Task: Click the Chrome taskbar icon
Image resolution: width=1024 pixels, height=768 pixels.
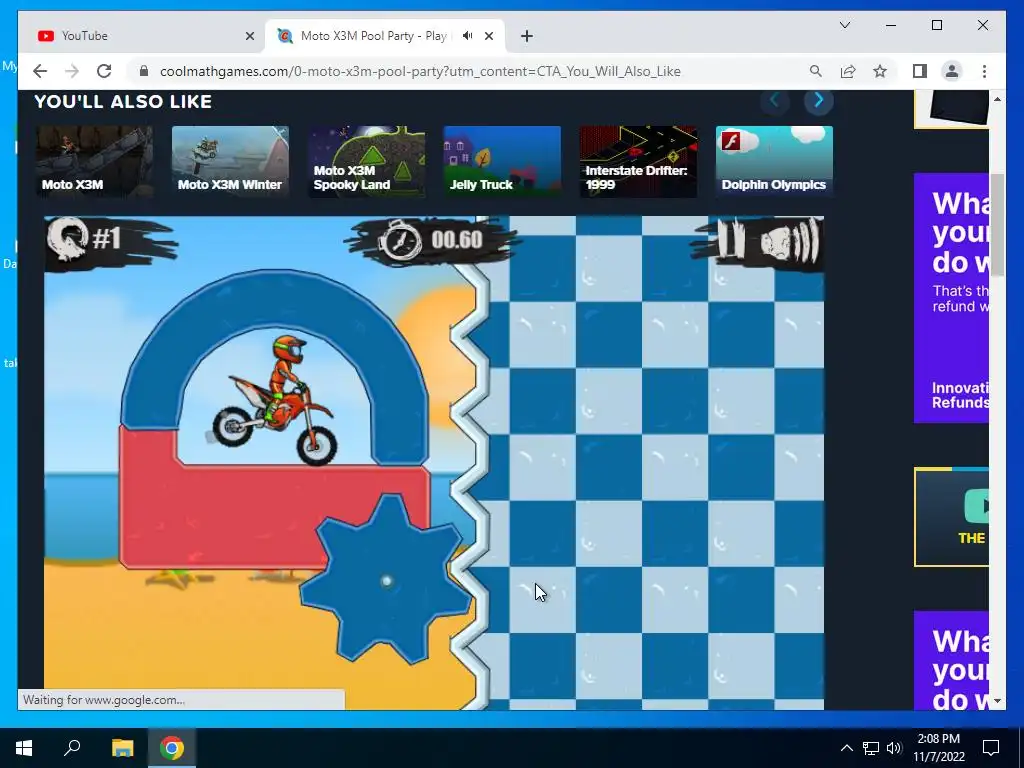Action: pos(172,748)
